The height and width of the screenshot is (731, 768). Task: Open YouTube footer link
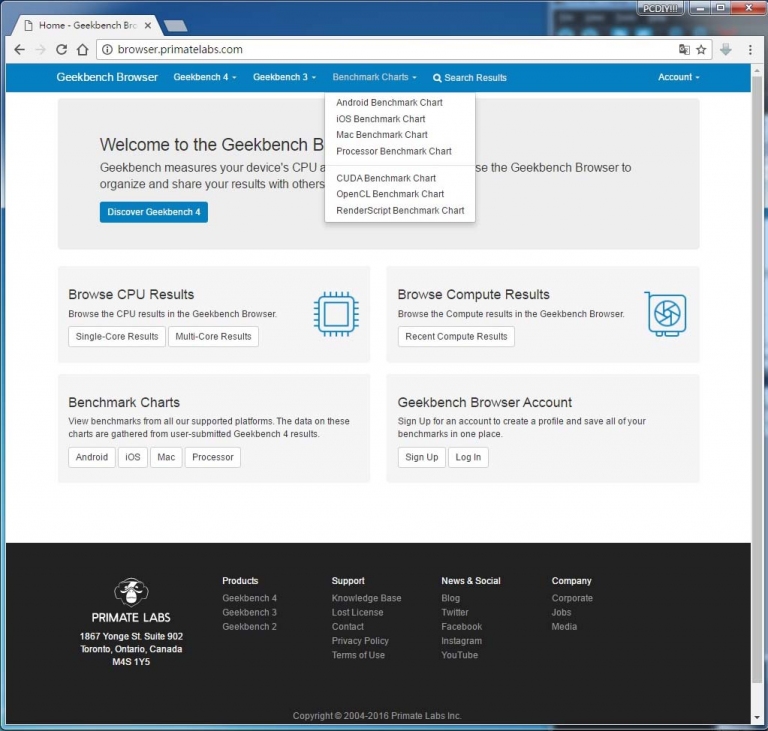(x=459, y=655)
